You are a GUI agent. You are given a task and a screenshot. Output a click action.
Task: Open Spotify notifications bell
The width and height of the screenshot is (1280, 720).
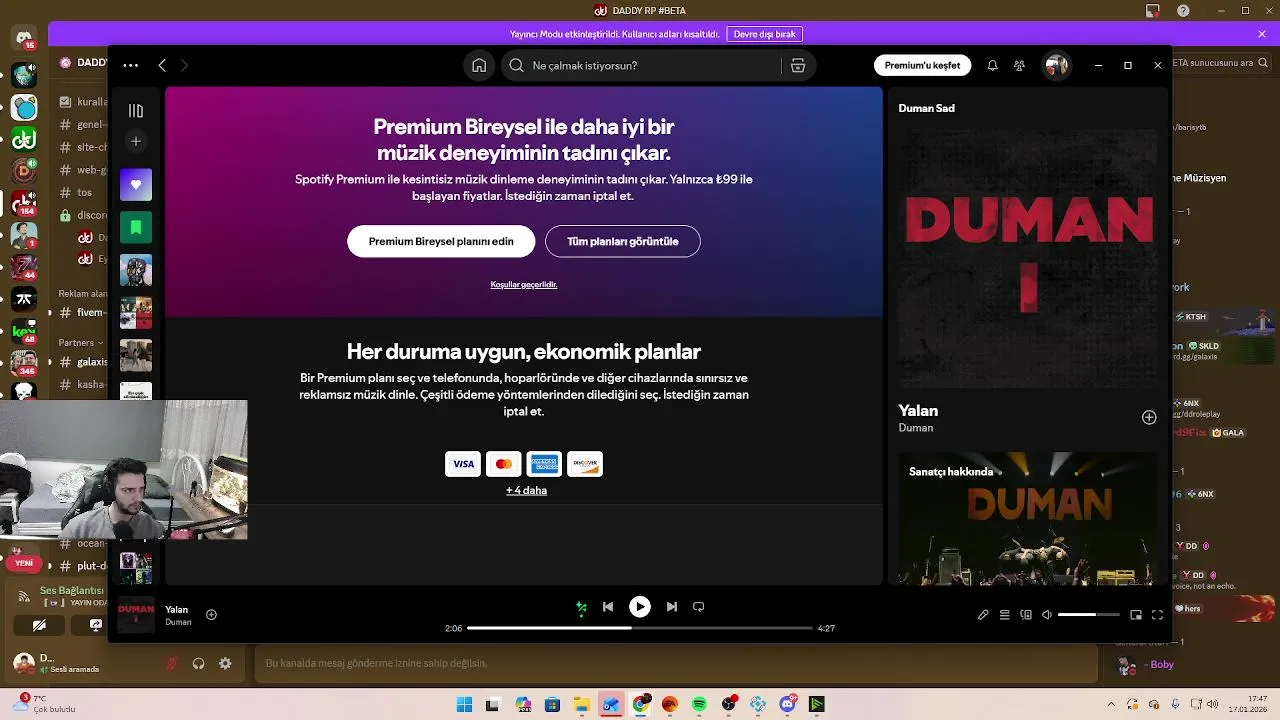[992, 65]
